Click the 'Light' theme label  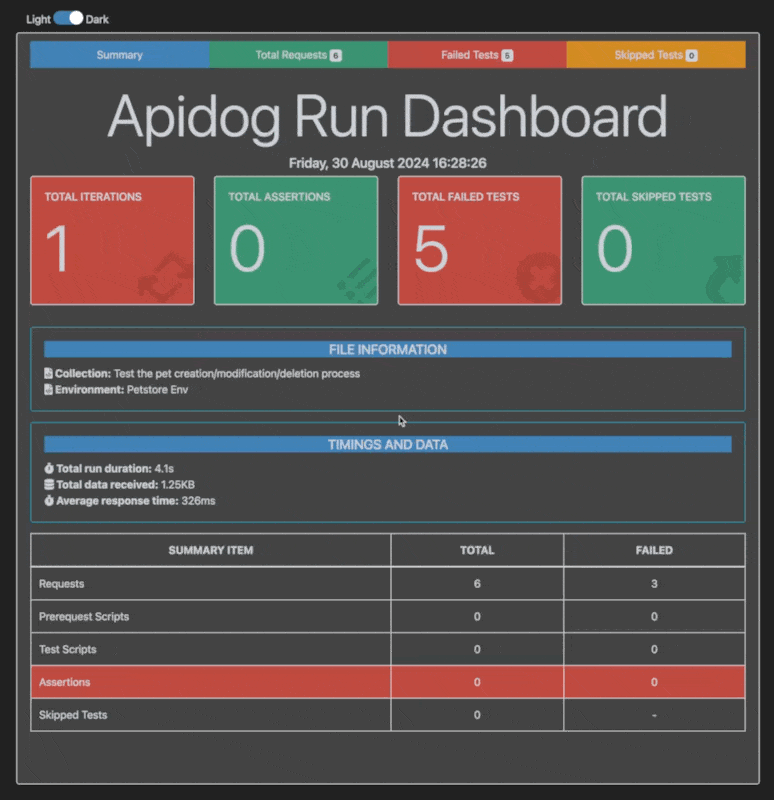(x=38, y=19)
